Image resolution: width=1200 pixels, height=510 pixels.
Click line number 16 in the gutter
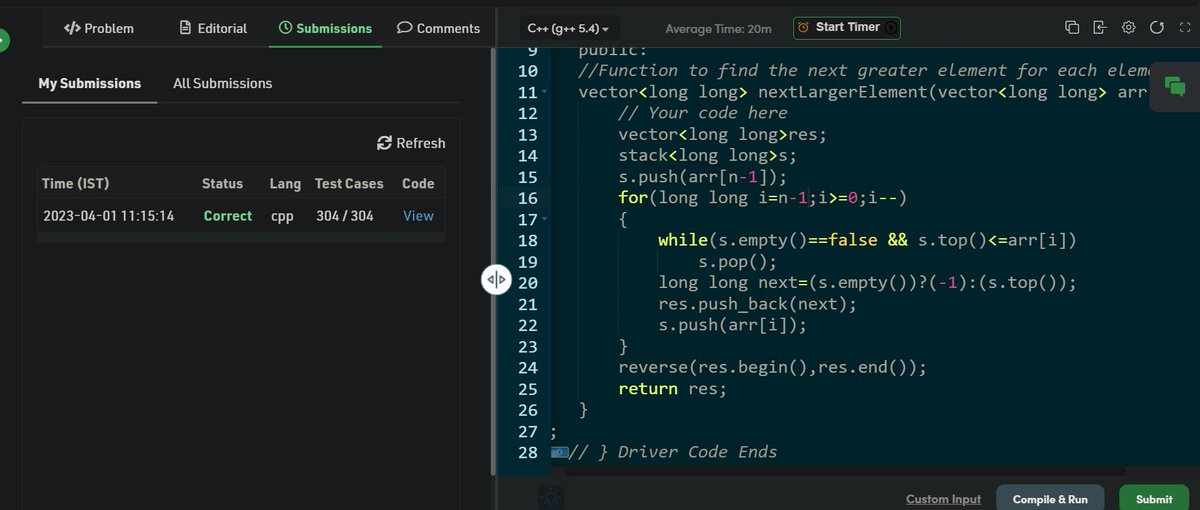click(528, 198)
